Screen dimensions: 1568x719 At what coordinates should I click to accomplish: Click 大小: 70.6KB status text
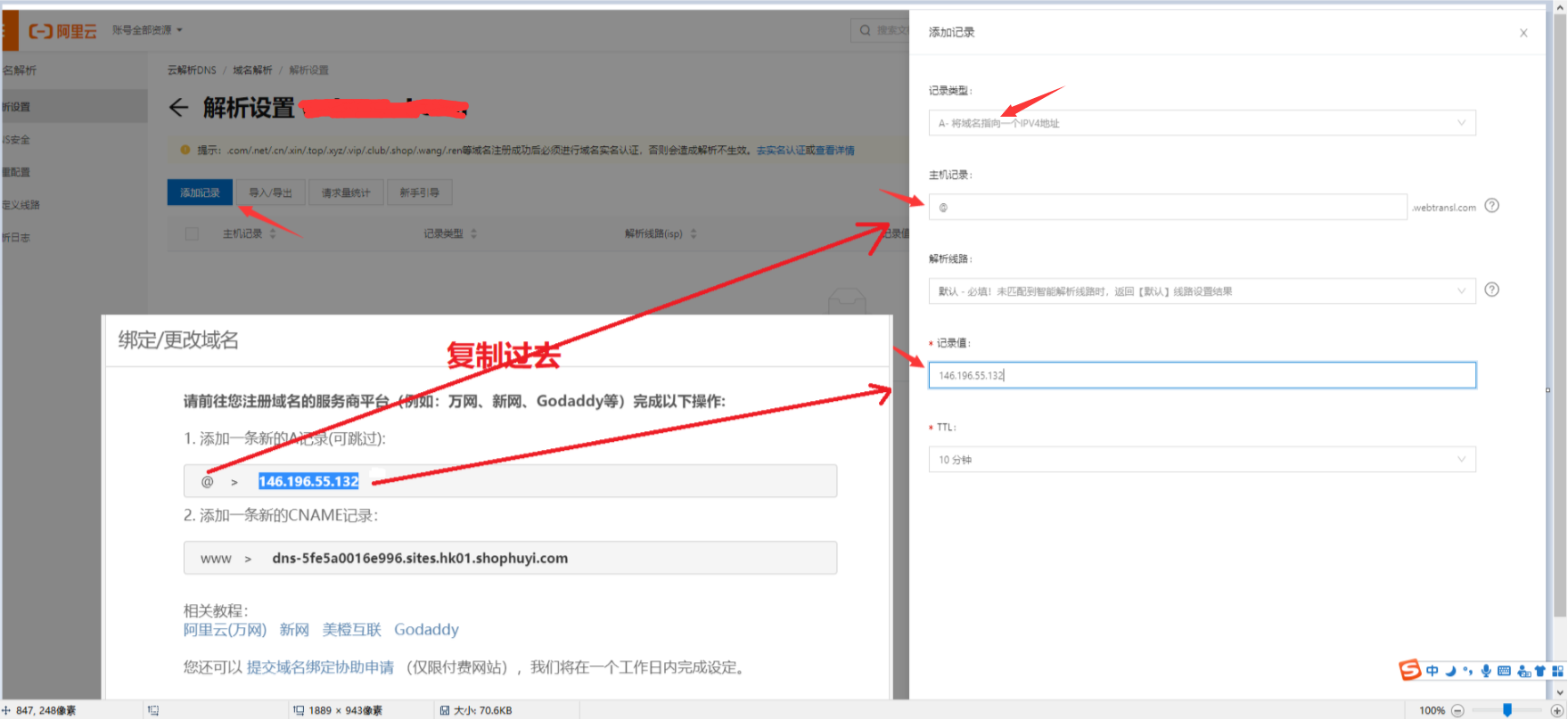pyautogui.click(x=482, y=710)
